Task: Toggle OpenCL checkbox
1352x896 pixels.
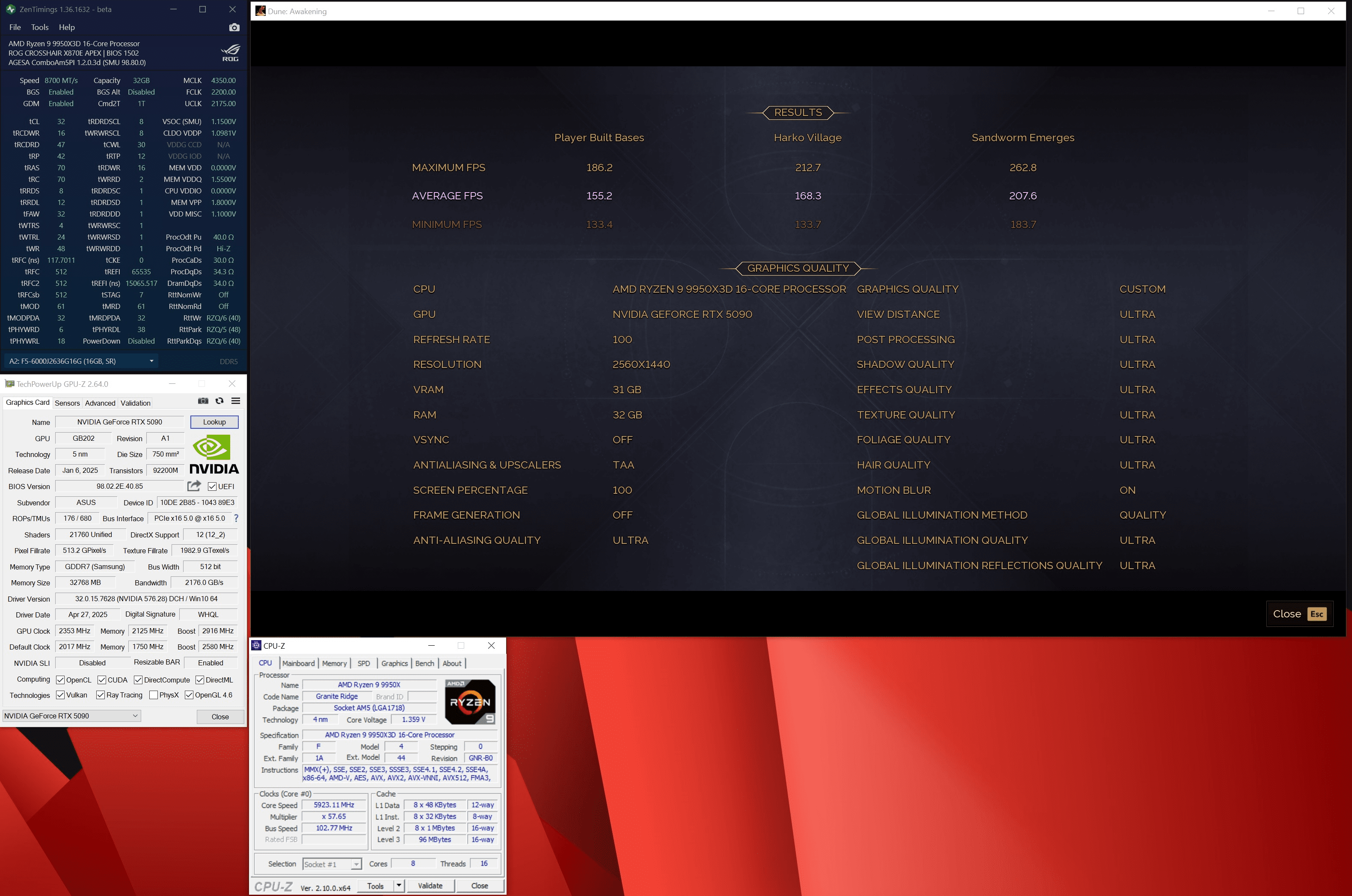Action: point(60,680)
